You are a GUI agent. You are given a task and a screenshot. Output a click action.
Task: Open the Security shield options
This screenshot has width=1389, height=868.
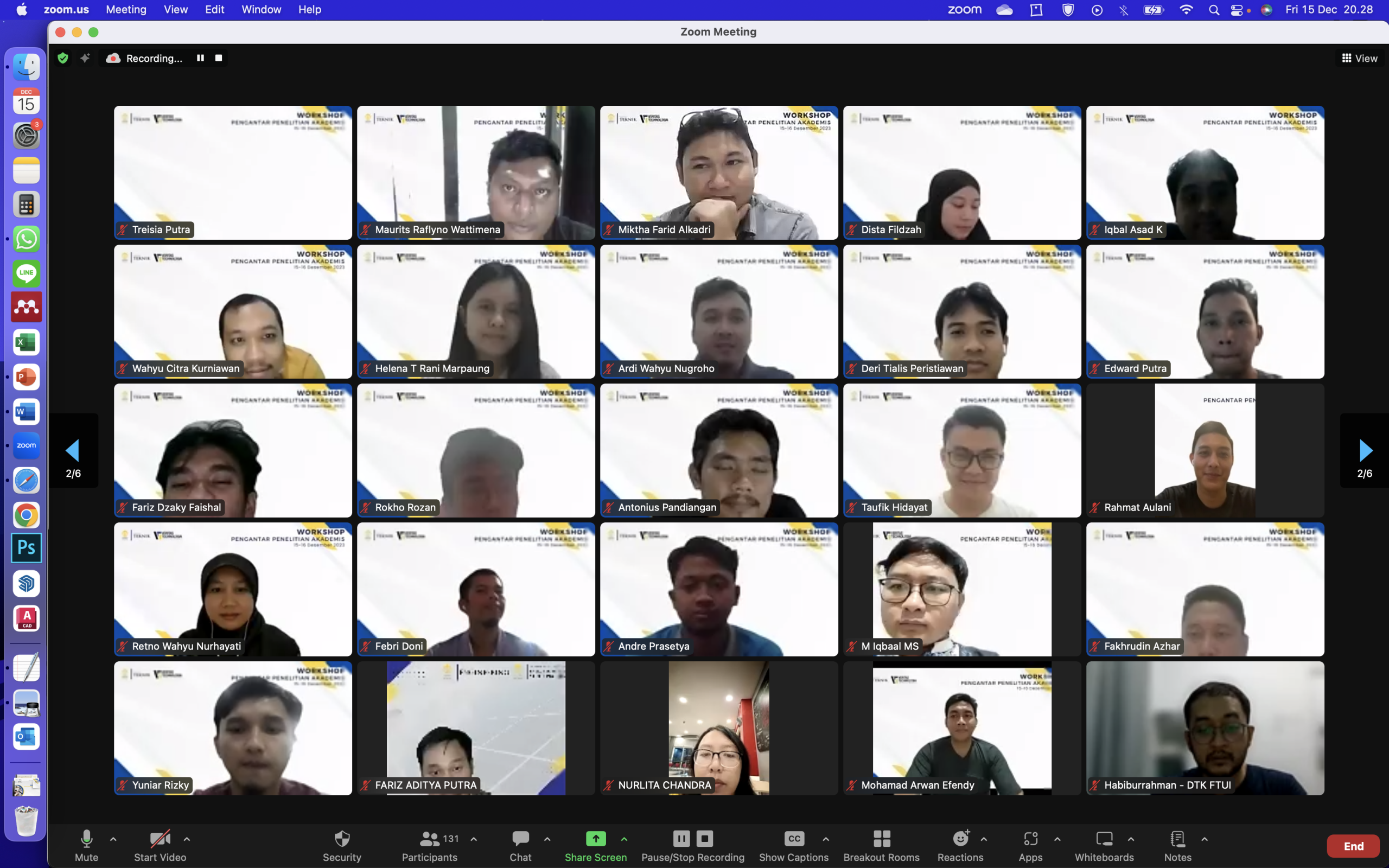click(x=341, y=845)
